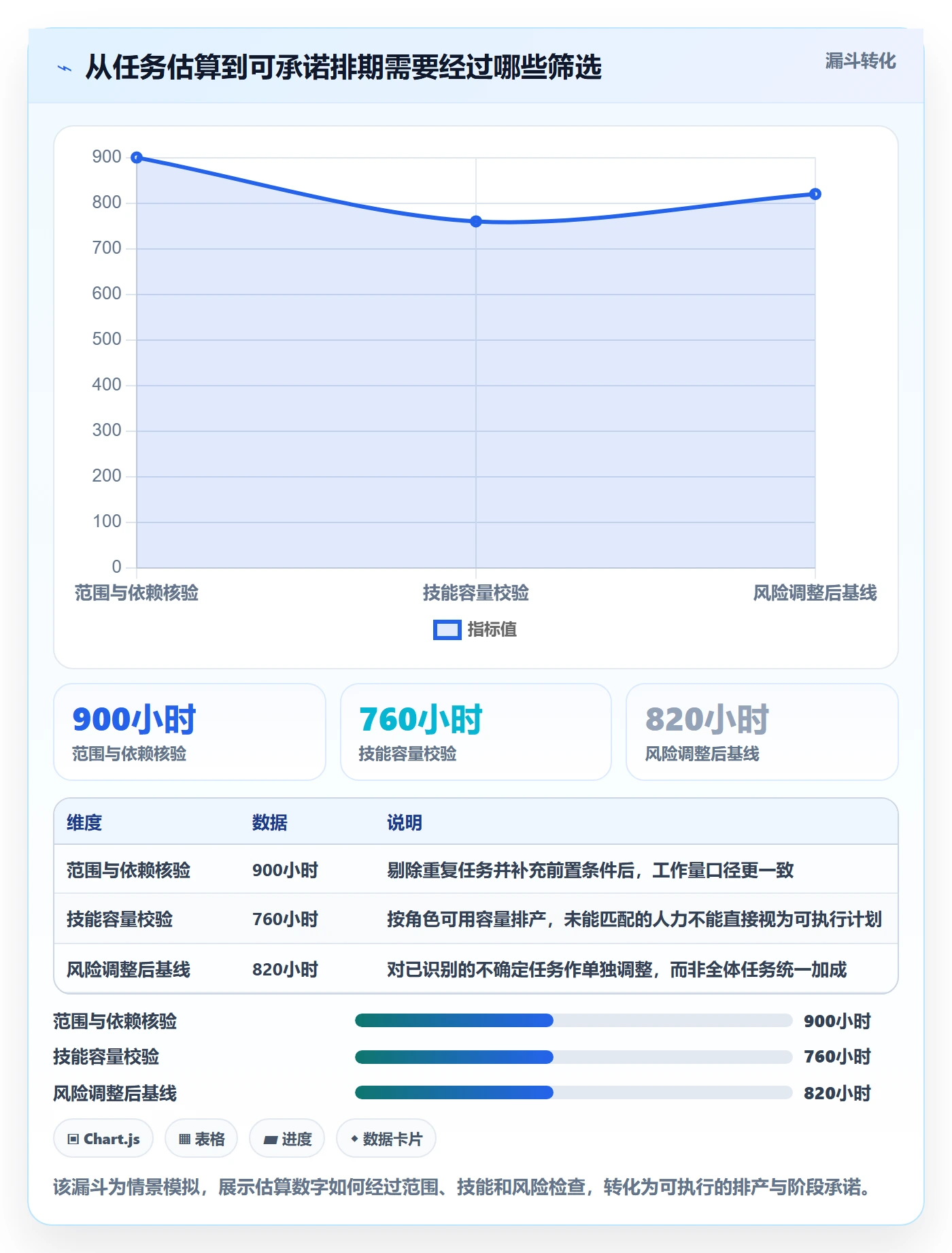Click the 漏斗转化 label in the header

click(x=860, y=61)
